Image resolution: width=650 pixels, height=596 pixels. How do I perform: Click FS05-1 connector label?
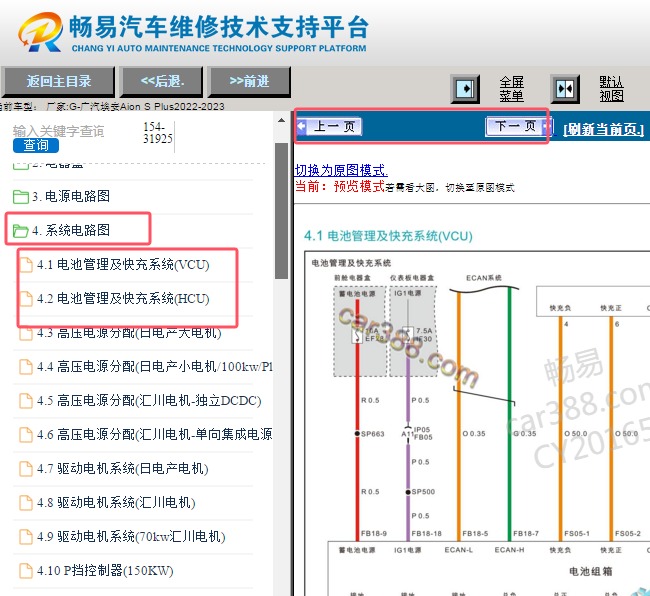tap(577, 533)
